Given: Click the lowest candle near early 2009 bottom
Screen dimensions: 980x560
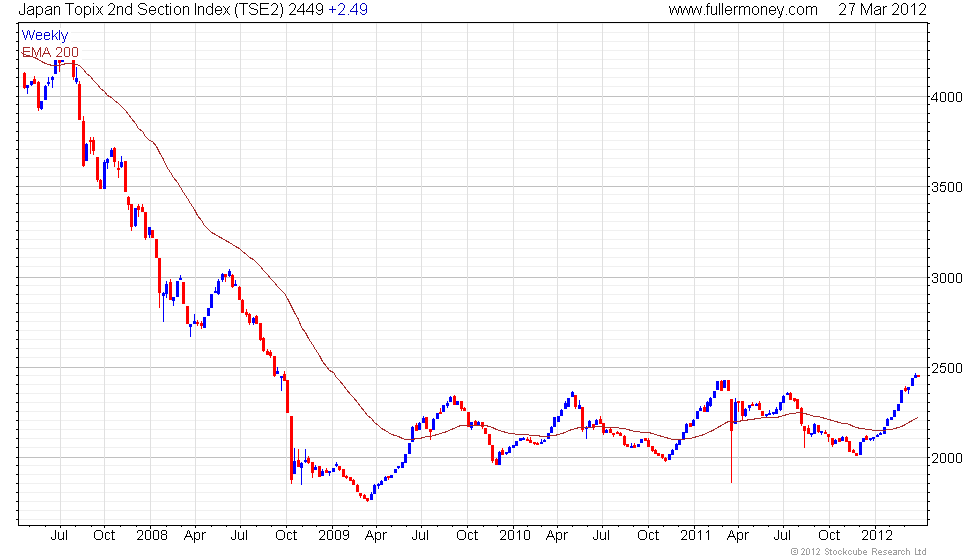Looking at the screenshot, I should 368,498.
